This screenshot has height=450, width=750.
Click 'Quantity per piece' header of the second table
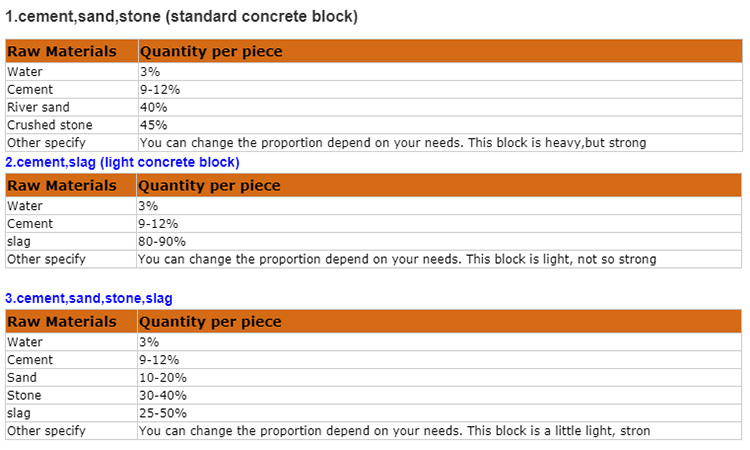coord(210,185)
